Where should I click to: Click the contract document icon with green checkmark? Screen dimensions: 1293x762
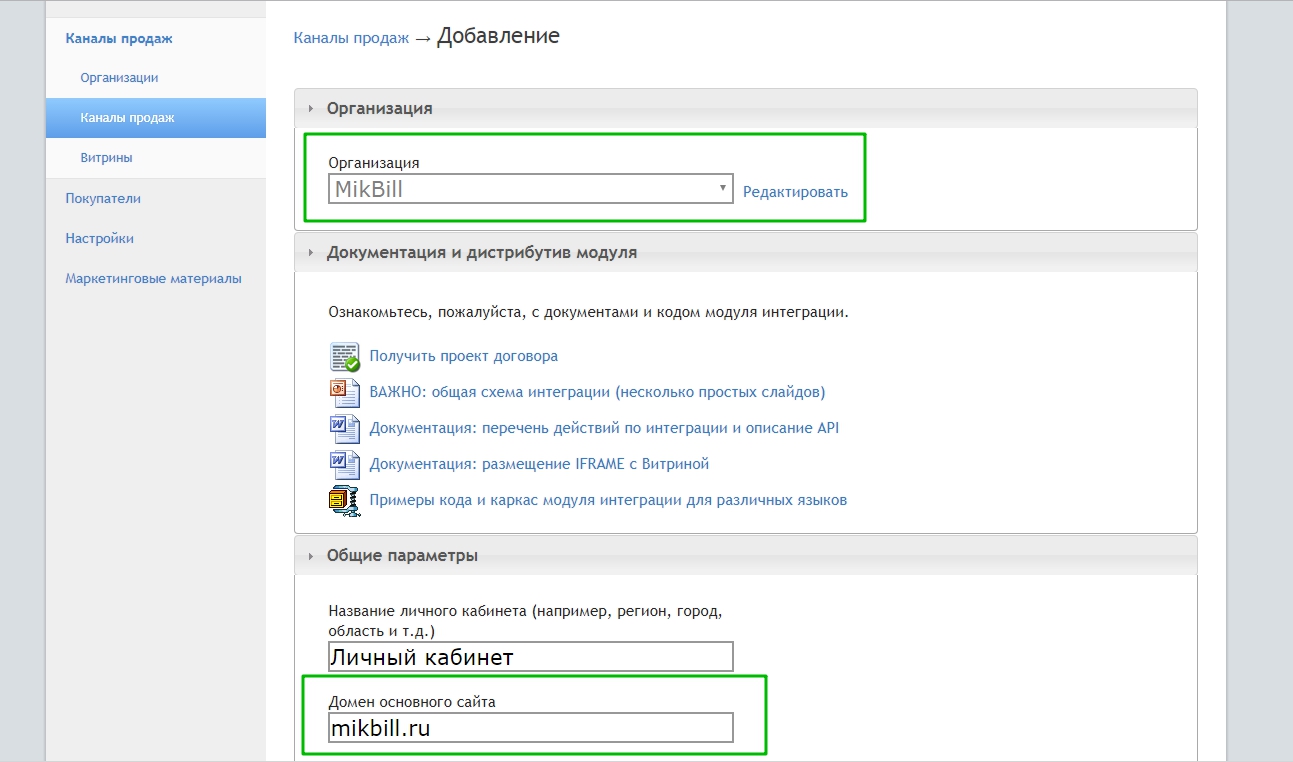[x=344, y=356]
